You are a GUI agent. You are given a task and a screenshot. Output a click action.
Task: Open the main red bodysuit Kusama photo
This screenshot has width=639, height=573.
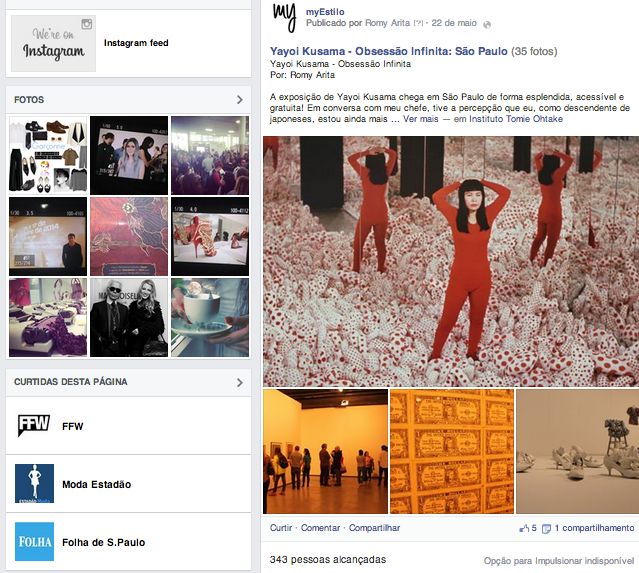(451, 261)
